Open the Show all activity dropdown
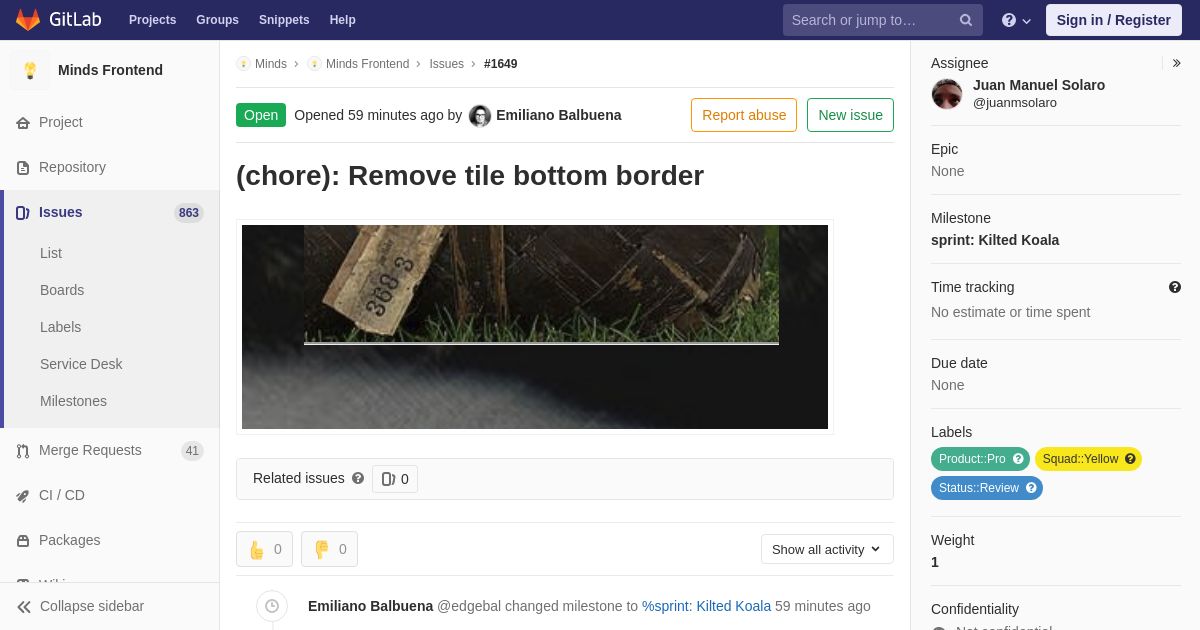 [x=827, y=549]
